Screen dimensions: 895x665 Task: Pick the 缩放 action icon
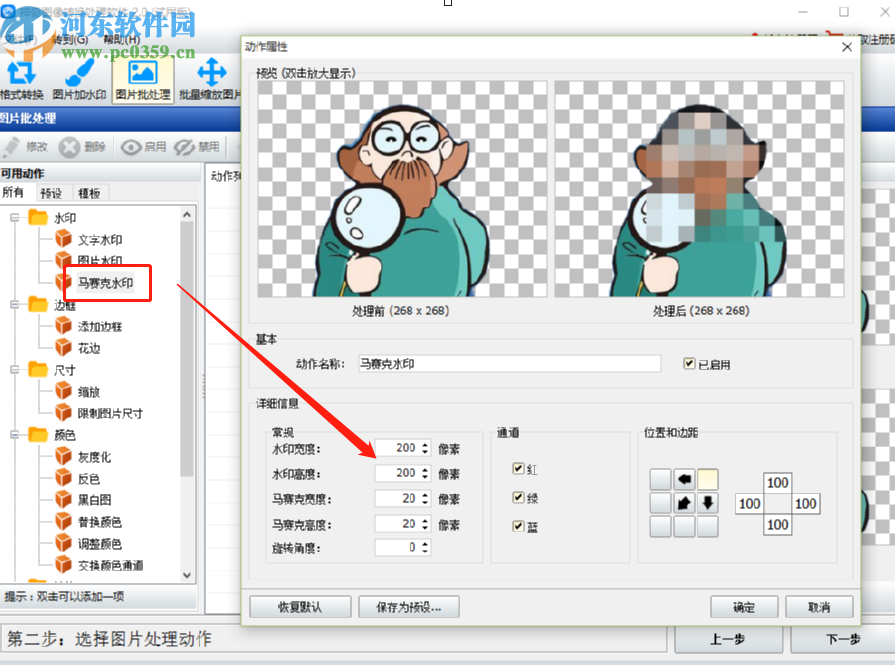tap(63, 391)
